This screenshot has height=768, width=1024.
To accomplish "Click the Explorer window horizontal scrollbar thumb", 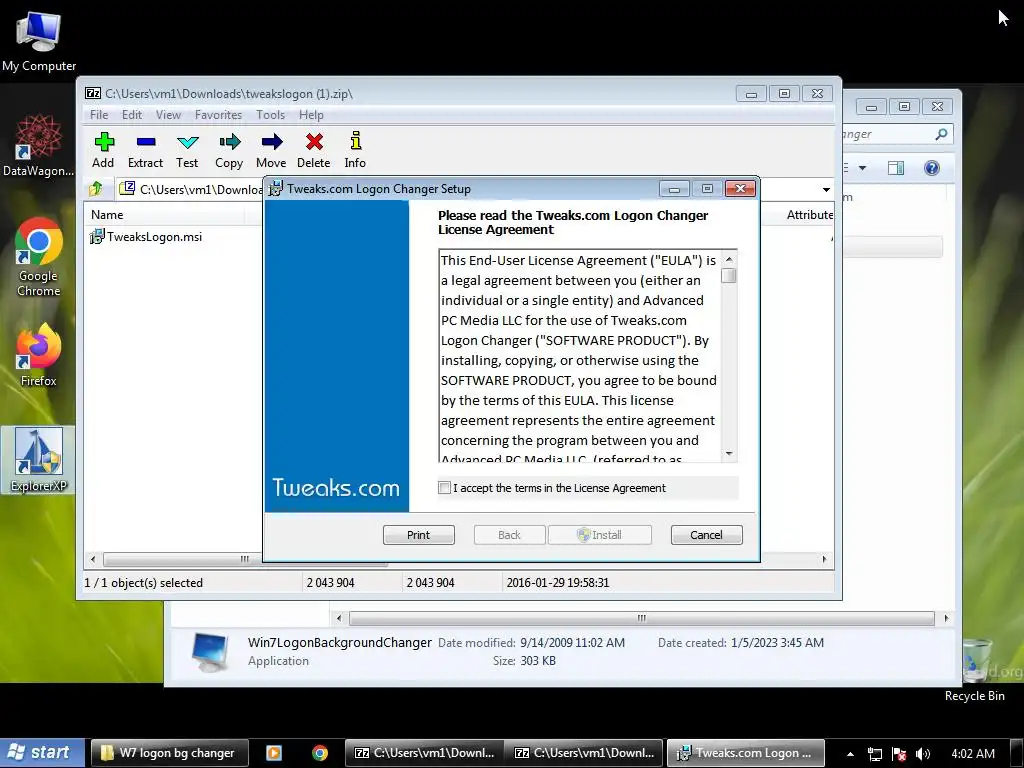I will (642, 618).
